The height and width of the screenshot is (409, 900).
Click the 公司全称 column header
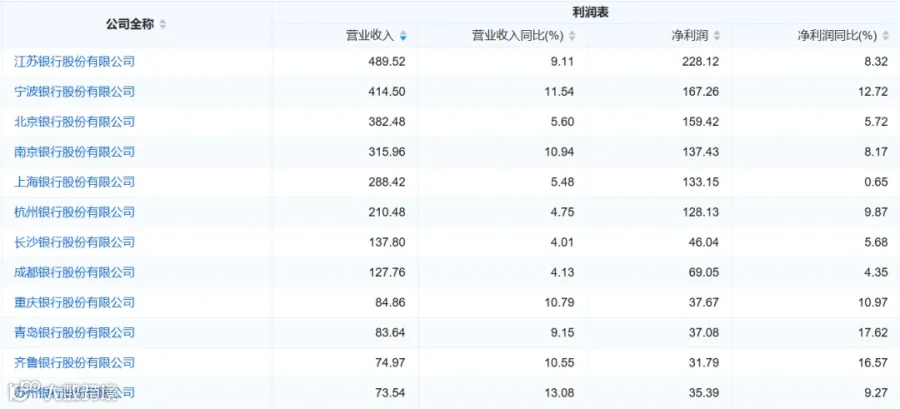click(130, 25)
